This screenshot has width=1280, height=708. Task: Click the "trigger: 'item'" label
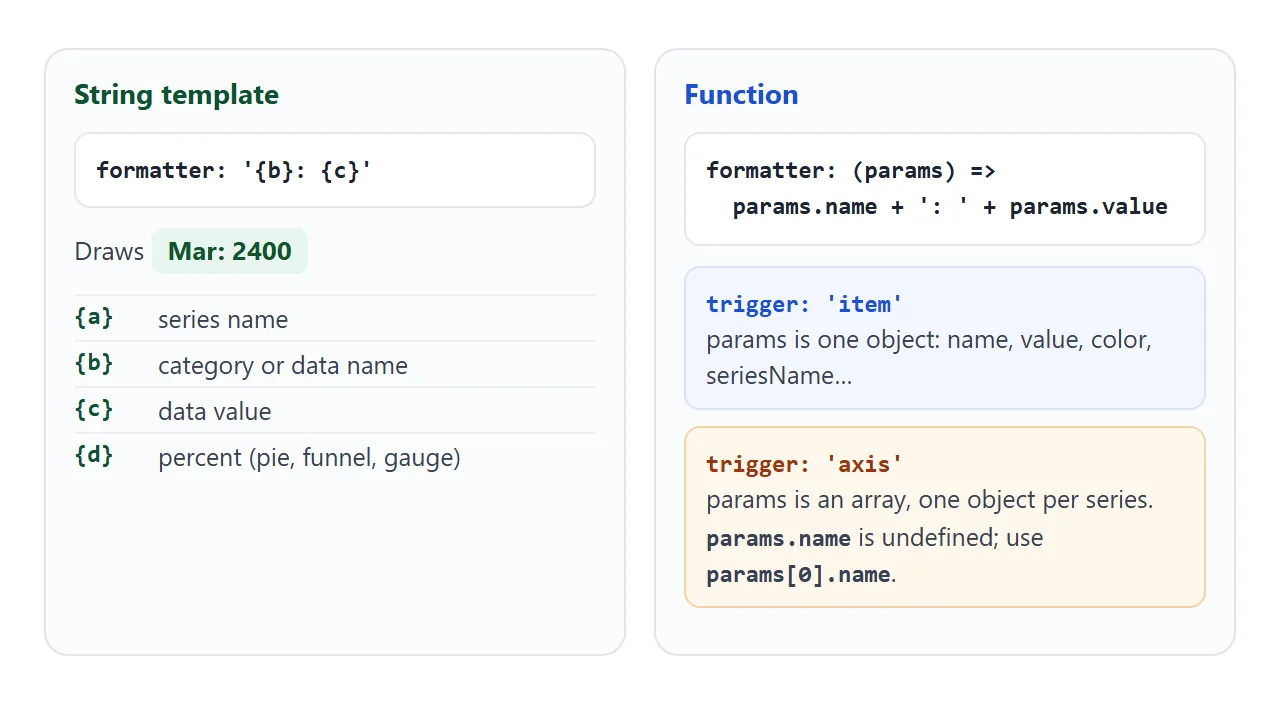pos(805,304)
